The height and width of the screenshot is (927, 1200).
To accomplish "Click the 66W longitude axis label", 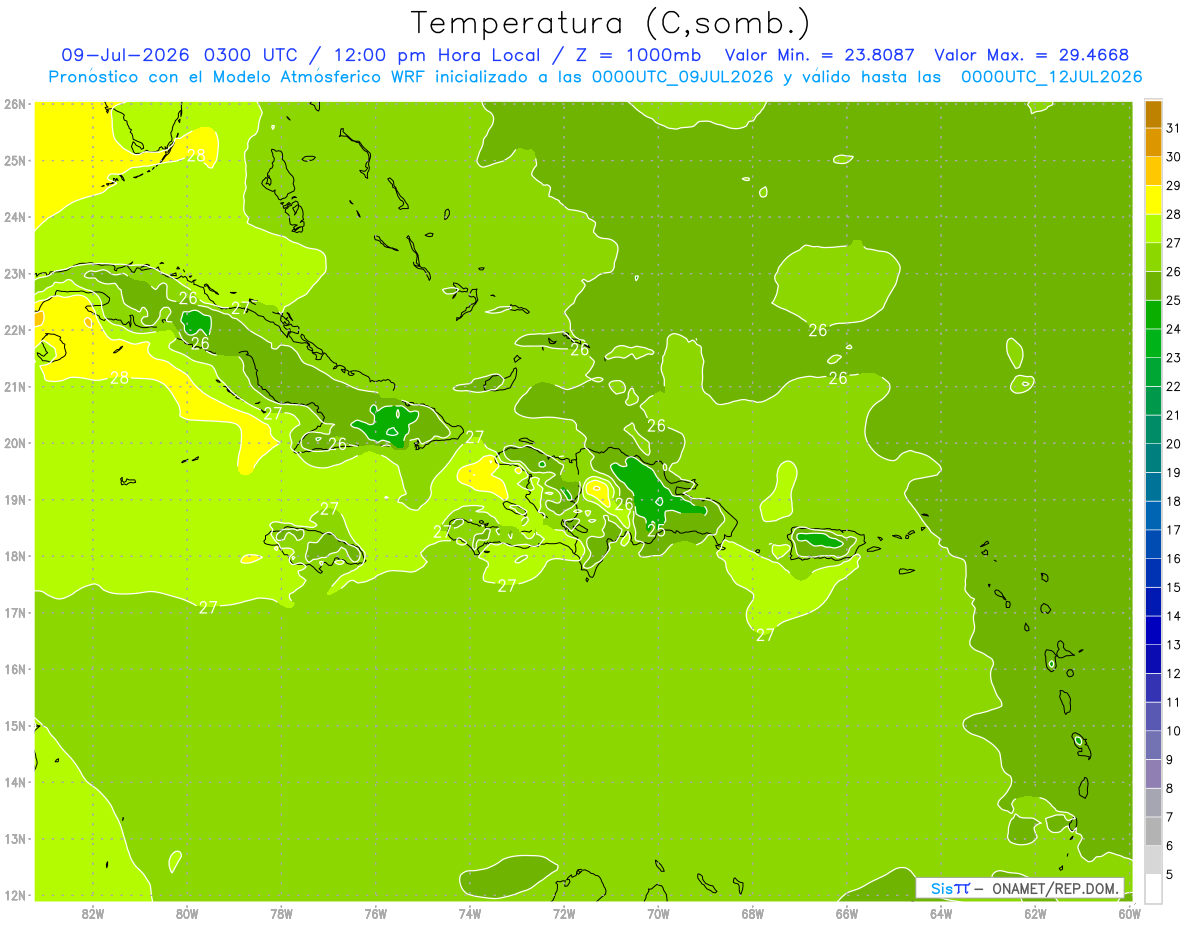I will pyautogui.click(x=846, y=913).
